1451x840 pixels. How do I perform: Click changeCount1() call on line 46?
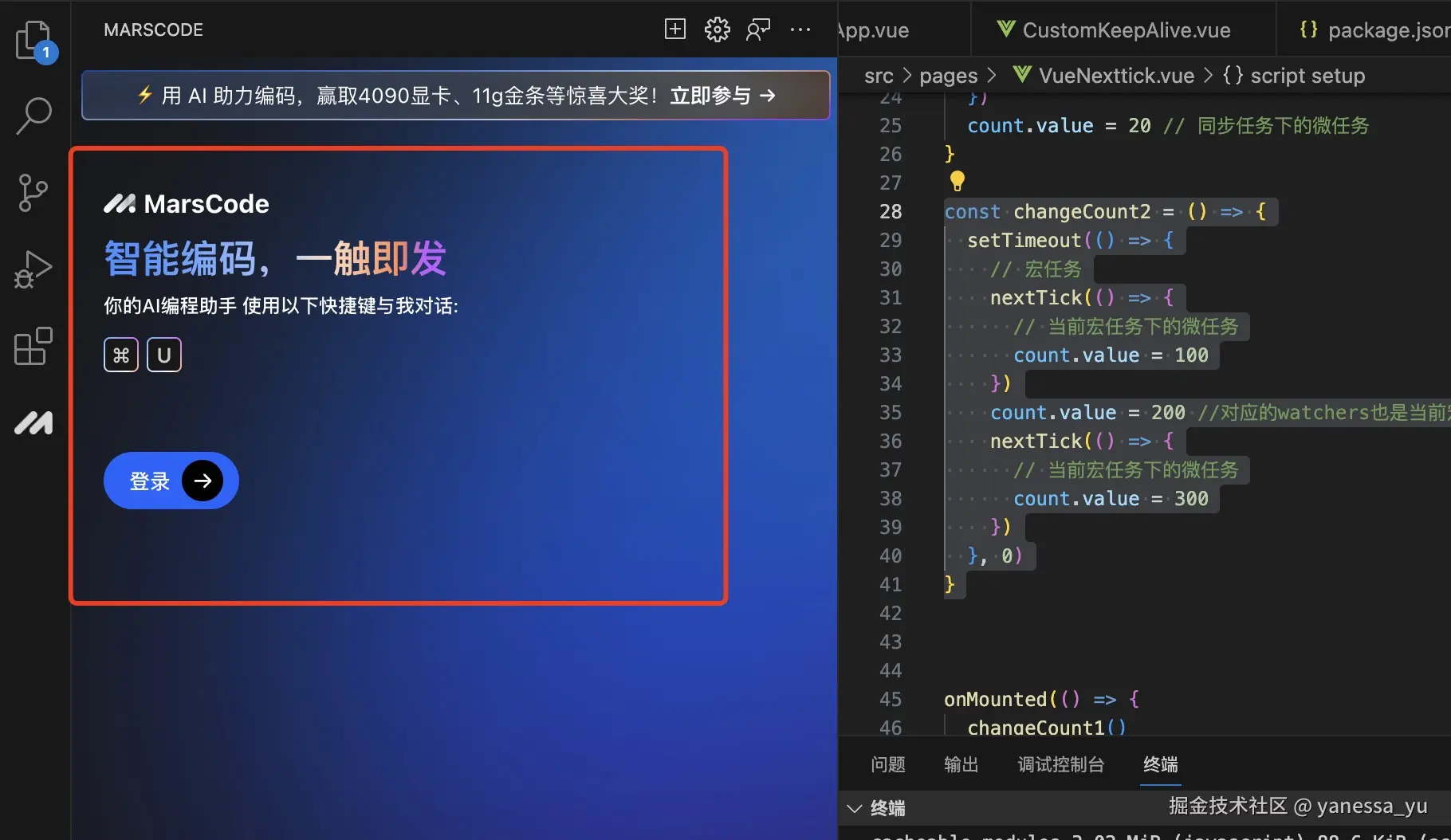[1047, 727]
